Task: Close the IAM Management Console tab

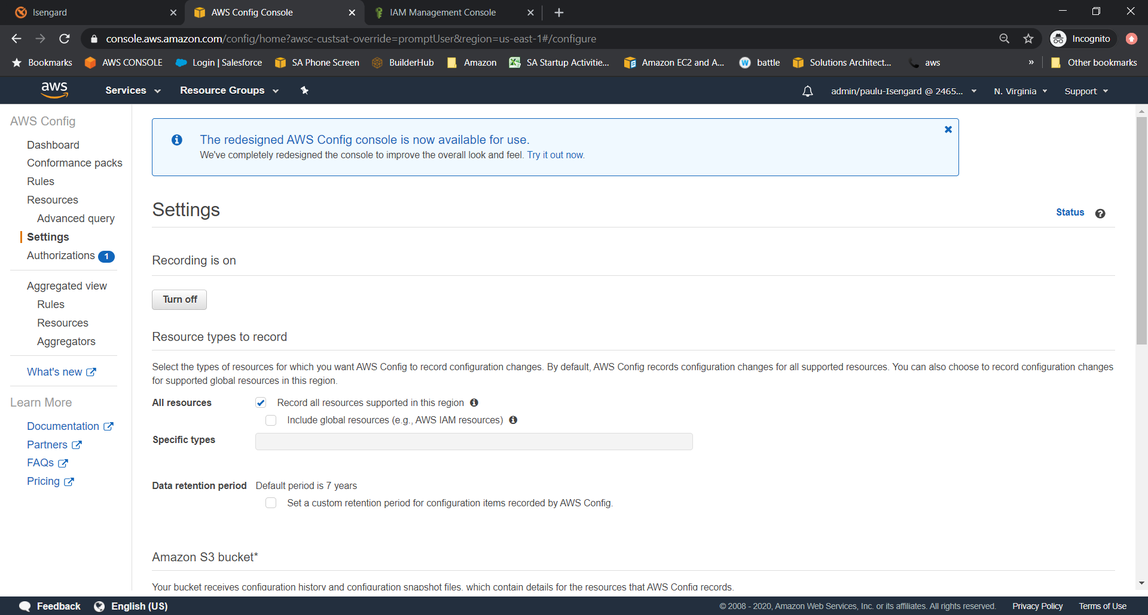Action: click(530, 12)
